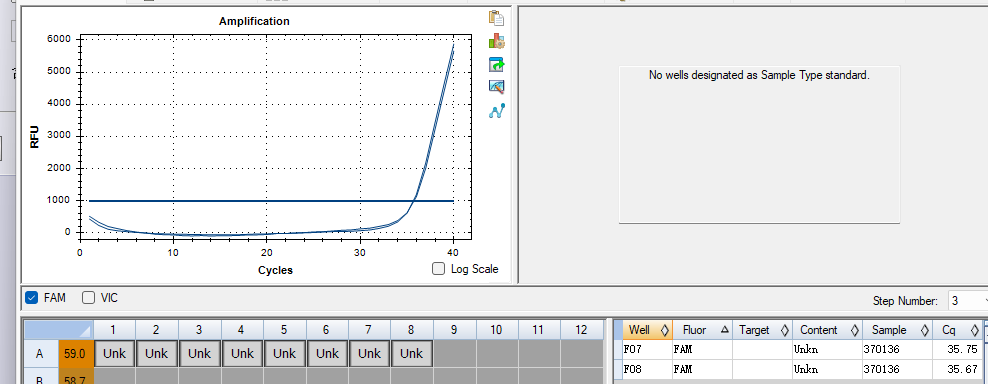Viewport: 988px width, 384px height.
Task: Sort results by the Well column header
Action: [x=648, y=330]
